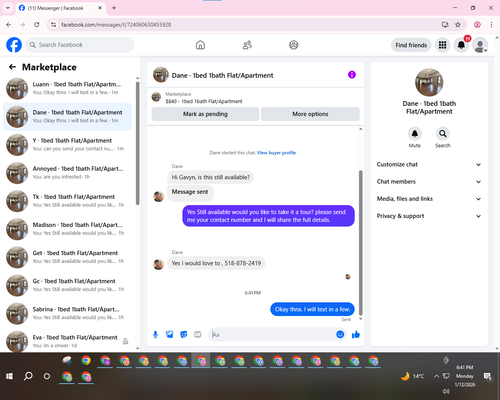Expand the Privacy & support section
Image resolution: width=500 pixels, height=400 pixels.
point(429,216)
